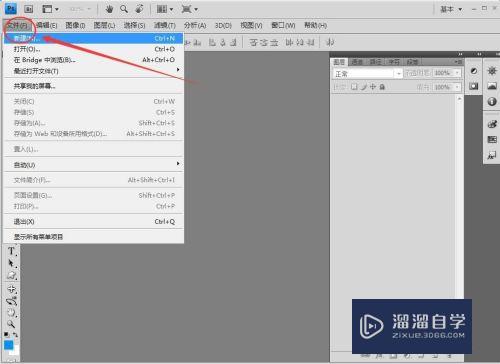Launch Bridge from the Br icon

pos(29,9)
